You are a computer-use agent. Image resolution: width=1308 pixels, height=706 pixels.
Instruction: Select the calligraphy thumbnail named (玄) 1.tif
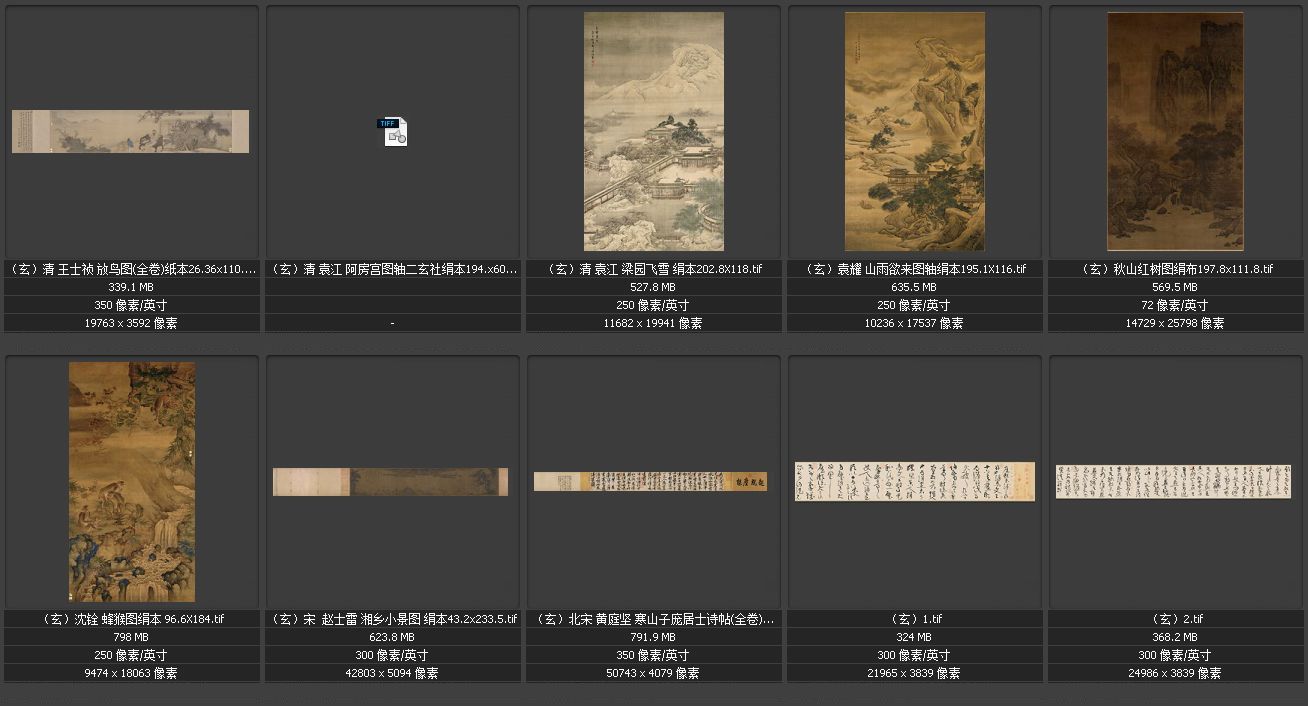pyautogui.click(x=914, y=481)
